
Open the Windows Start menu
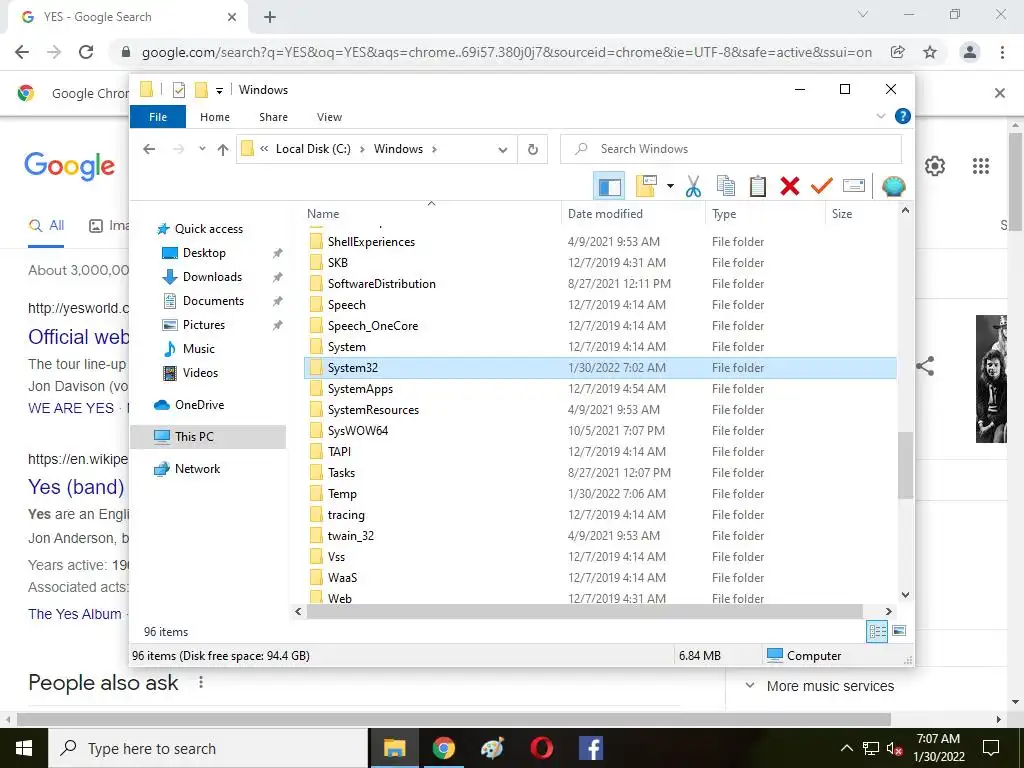(24, 748)
